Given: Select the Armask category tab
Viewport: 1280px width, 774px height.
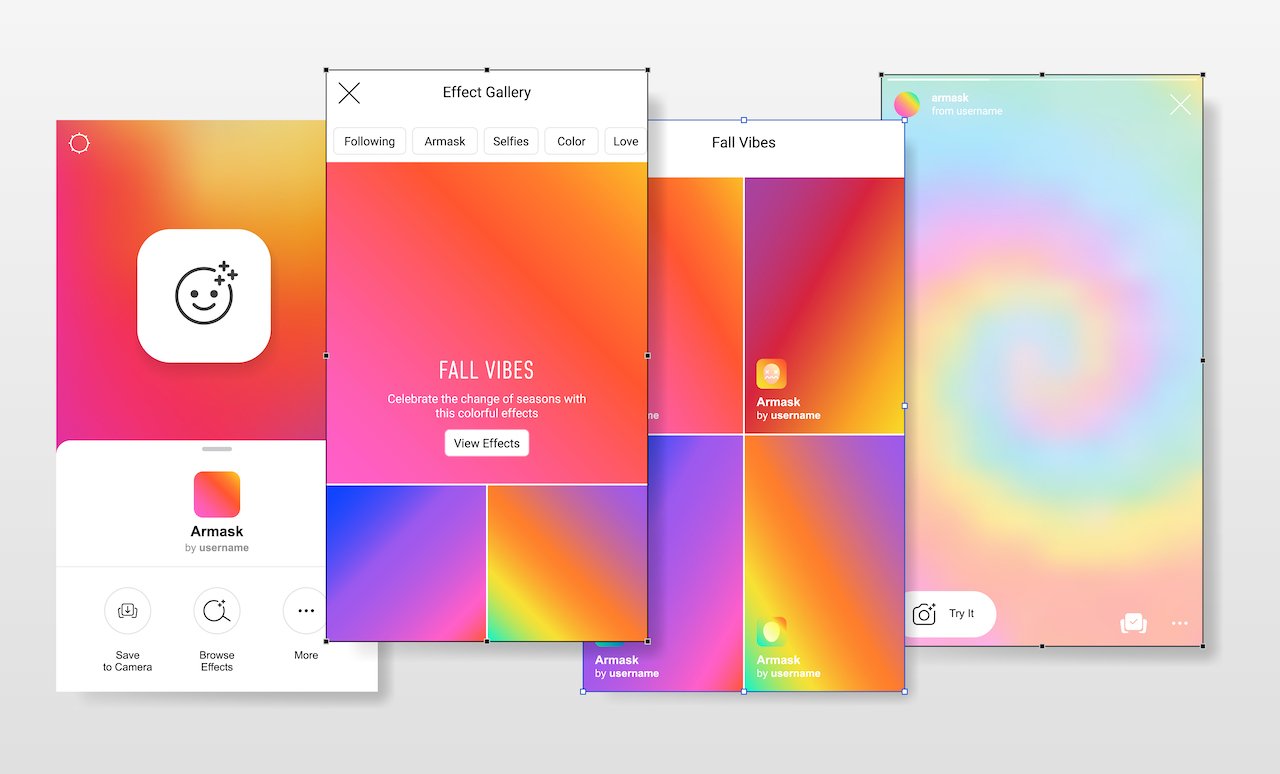Looking at the screenshot, I should pyautogui.click(x=445, y=141).
